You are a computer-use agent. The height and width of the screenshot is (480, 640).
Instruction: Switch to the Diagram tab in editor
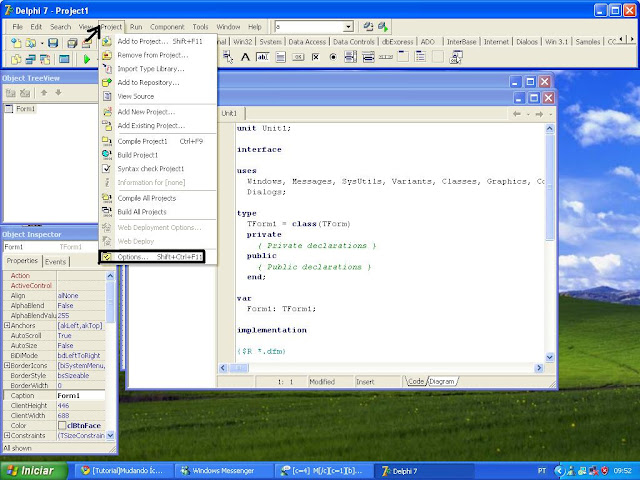click(442, 381)
